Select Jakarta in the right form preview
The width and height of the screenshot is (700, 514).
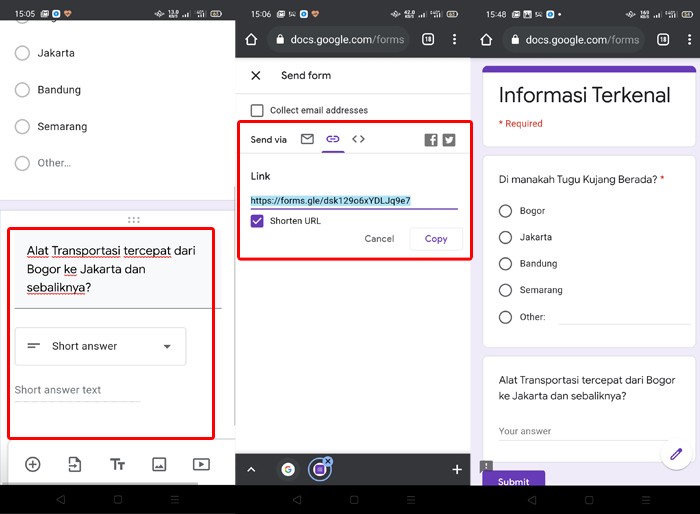pyautogui.click(x=505, y=237)
